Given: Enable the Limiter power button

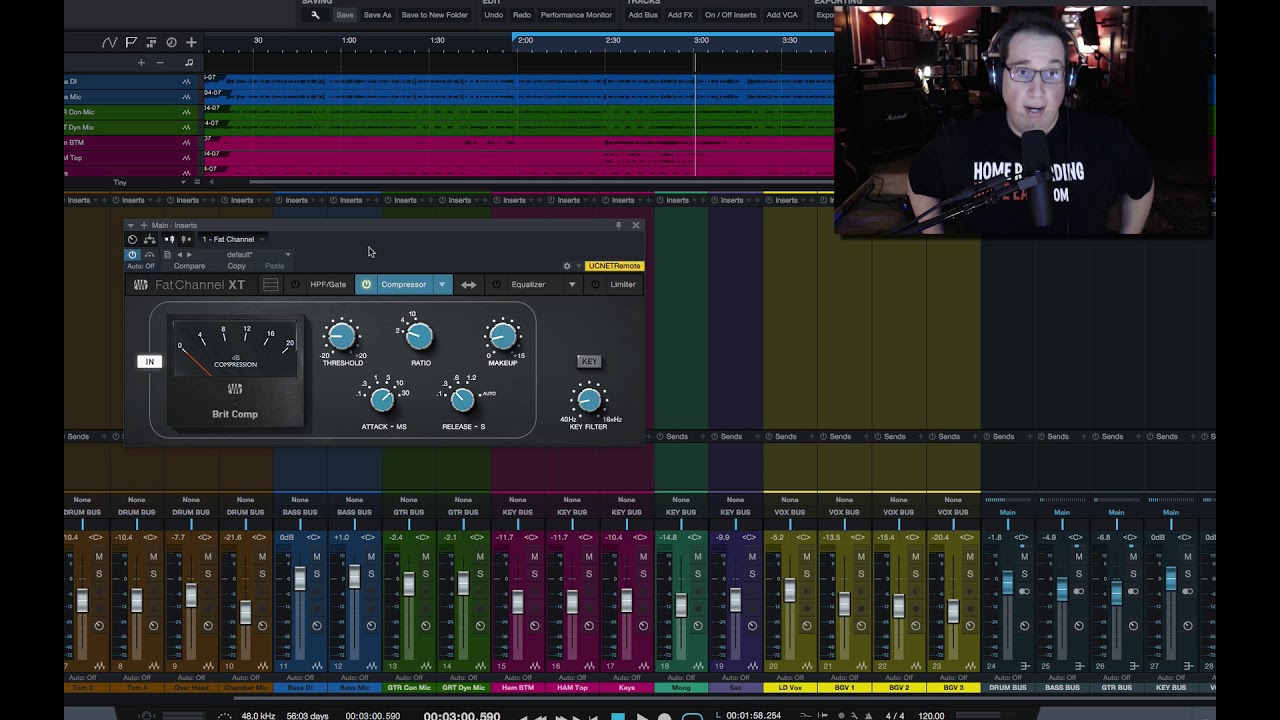Looking at the screenshot, I should click(595, 285).
